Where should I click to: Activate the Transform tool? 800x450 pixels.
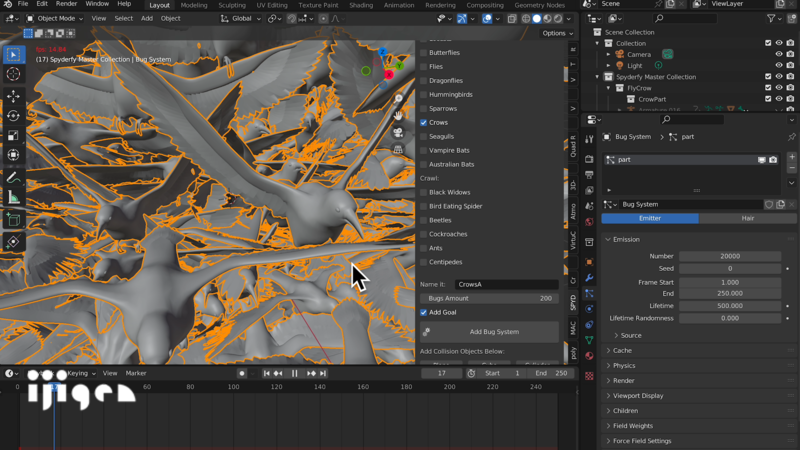click(x=13, y=155)
